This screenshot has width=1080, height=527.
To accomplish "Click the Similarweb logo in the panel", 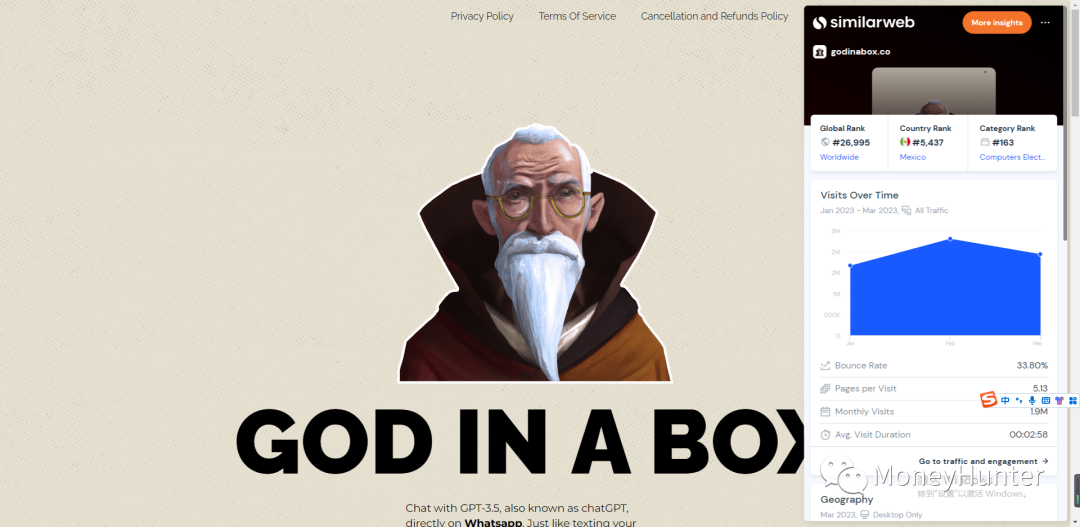I will click(863, 23).
